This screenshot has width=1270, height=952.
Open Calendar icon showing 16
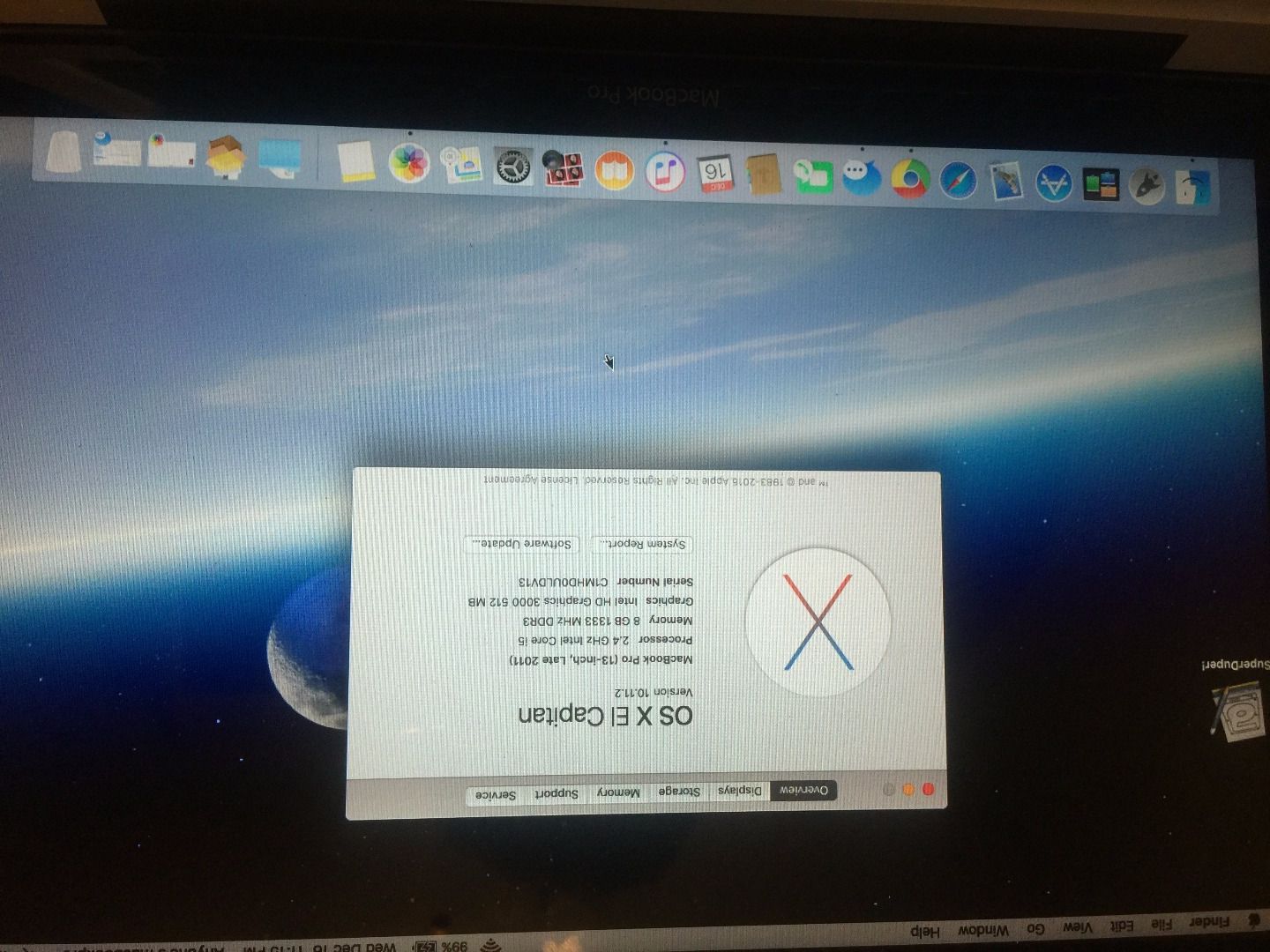(x=715, y=174)
